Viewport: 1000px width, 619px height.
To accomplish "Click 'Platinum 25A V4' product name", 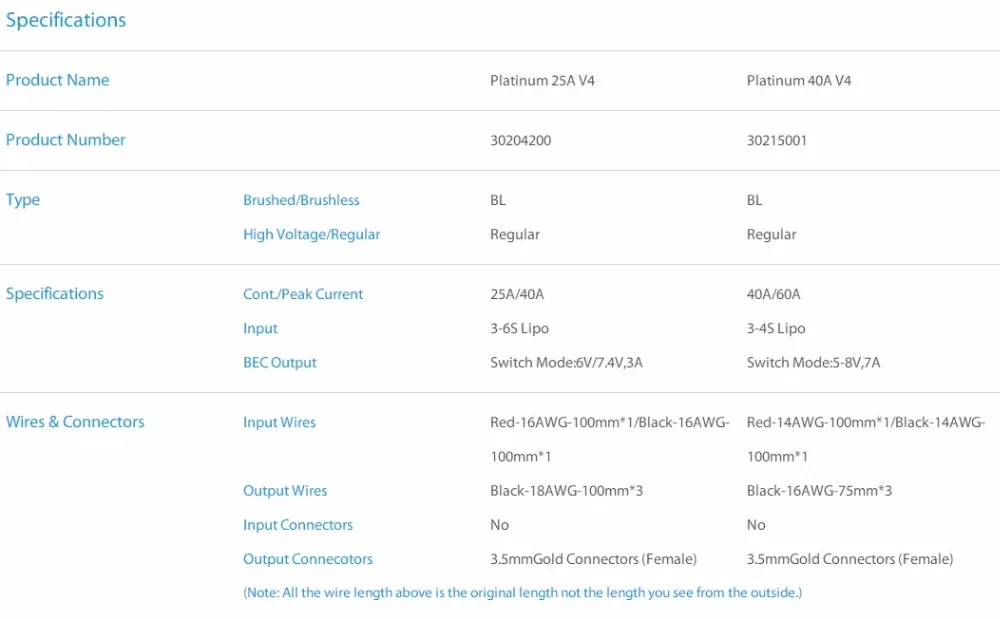I will click(542, 81).
